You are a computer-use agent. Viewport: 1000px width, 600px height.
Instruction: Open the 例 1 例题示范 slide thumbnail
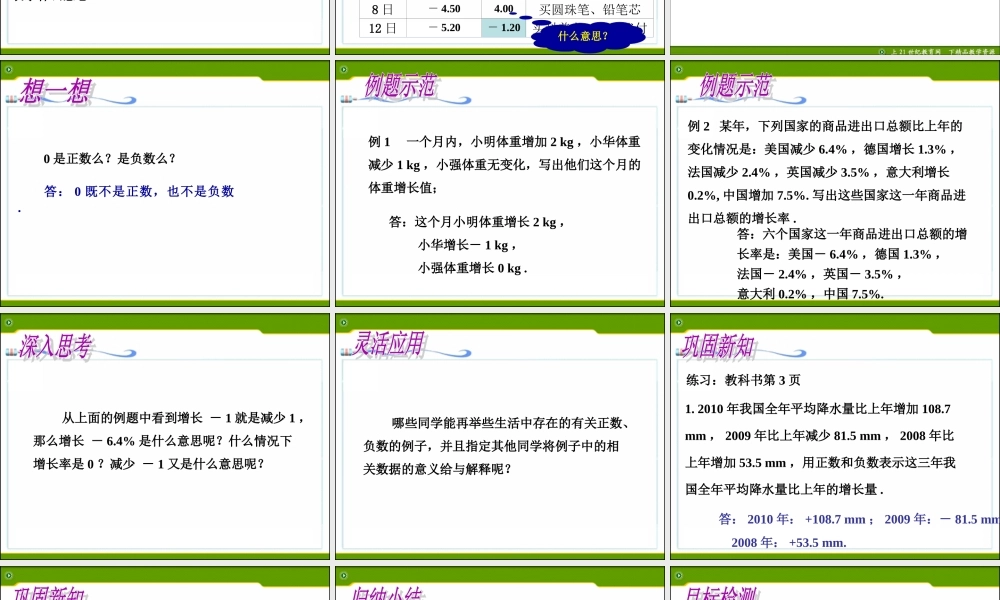(x=500, y=183)
